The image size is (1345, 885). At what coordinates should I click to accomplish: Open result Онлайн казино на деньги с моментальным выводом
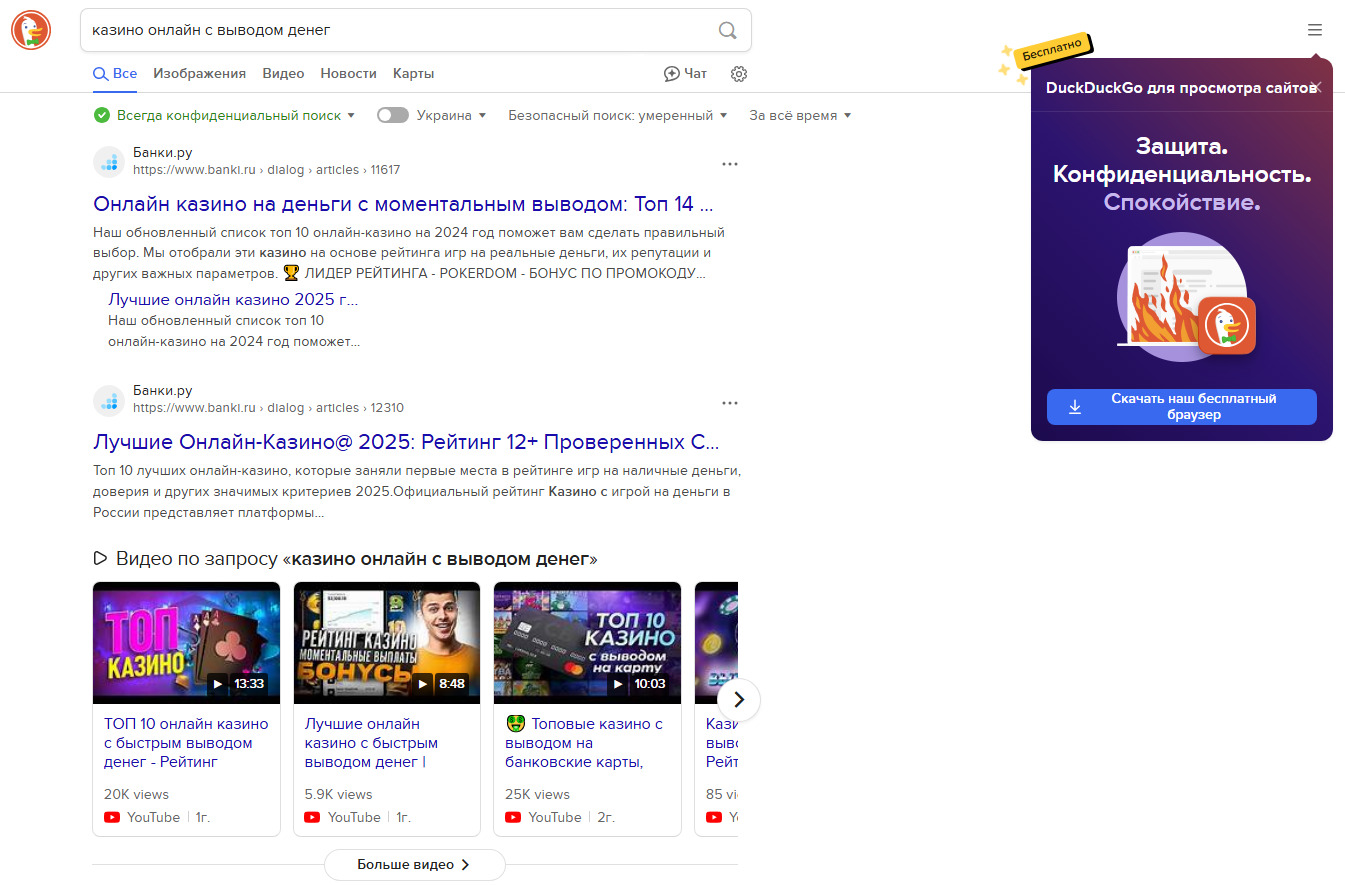pos(403,204)
